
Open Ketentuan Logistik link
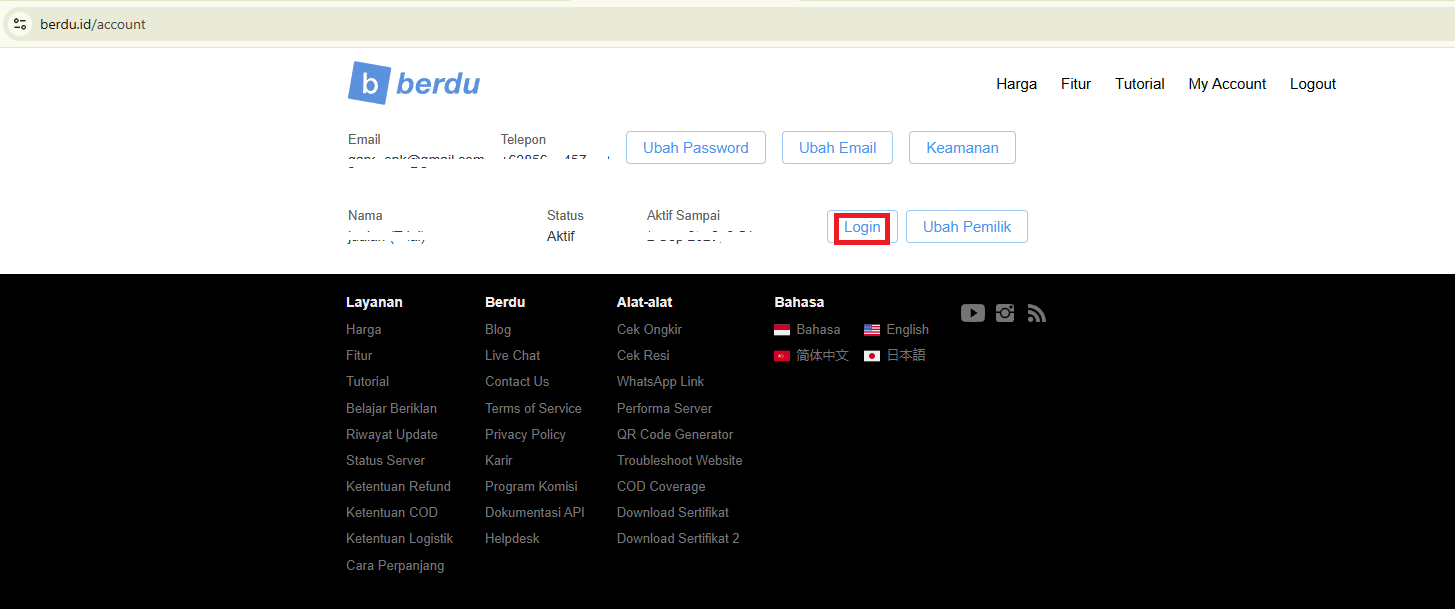pos(399,538)
